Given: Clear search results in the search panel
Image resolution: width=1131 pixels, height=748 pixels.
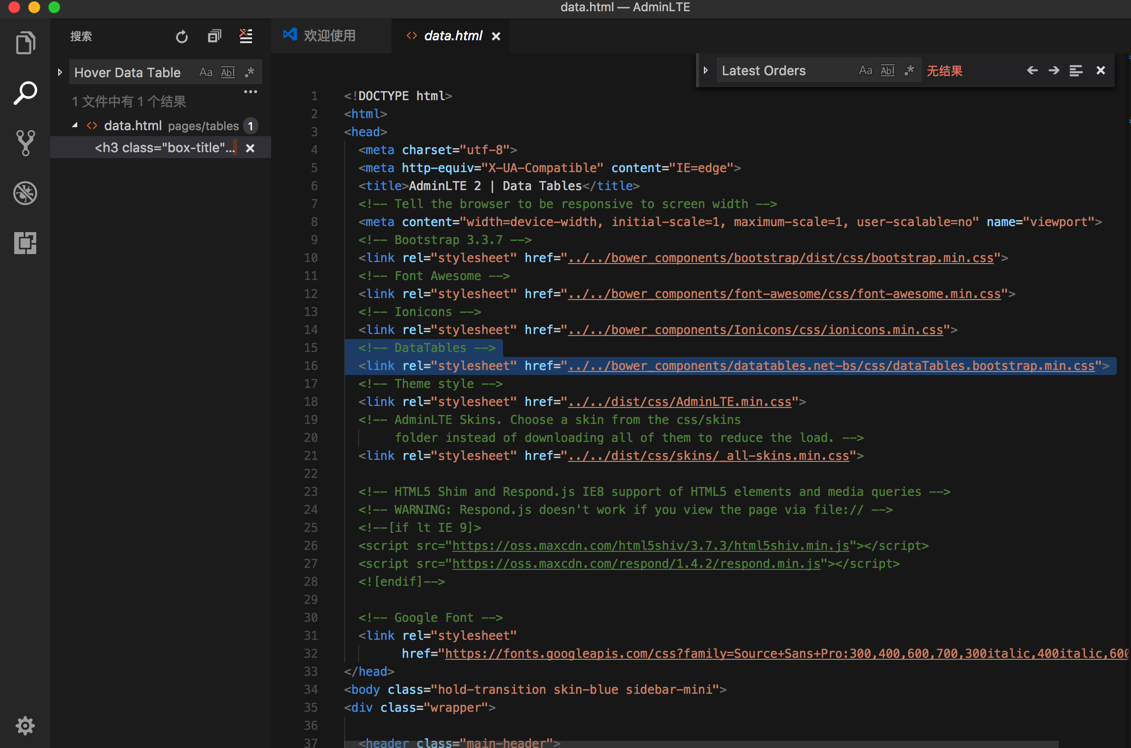Looking at the screenshot, I should click(x=246, y=37).
